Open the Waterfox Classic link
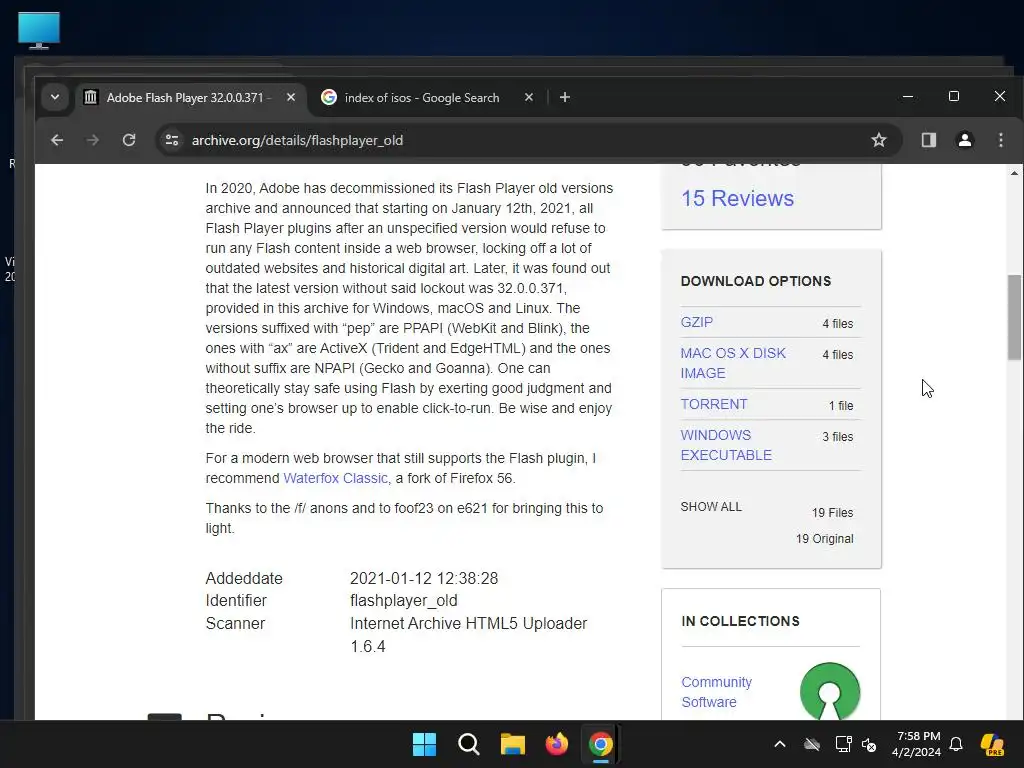 click(x=336, y=478)
